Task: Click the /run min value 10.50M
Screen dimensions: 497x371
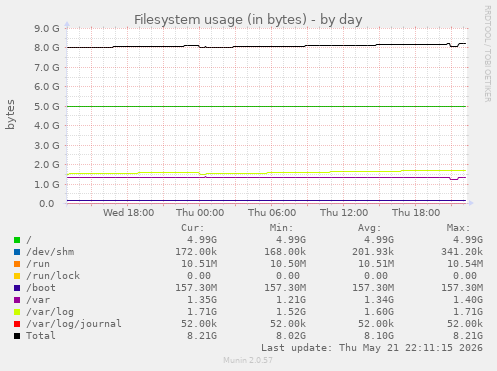Action: click(288, 264)
